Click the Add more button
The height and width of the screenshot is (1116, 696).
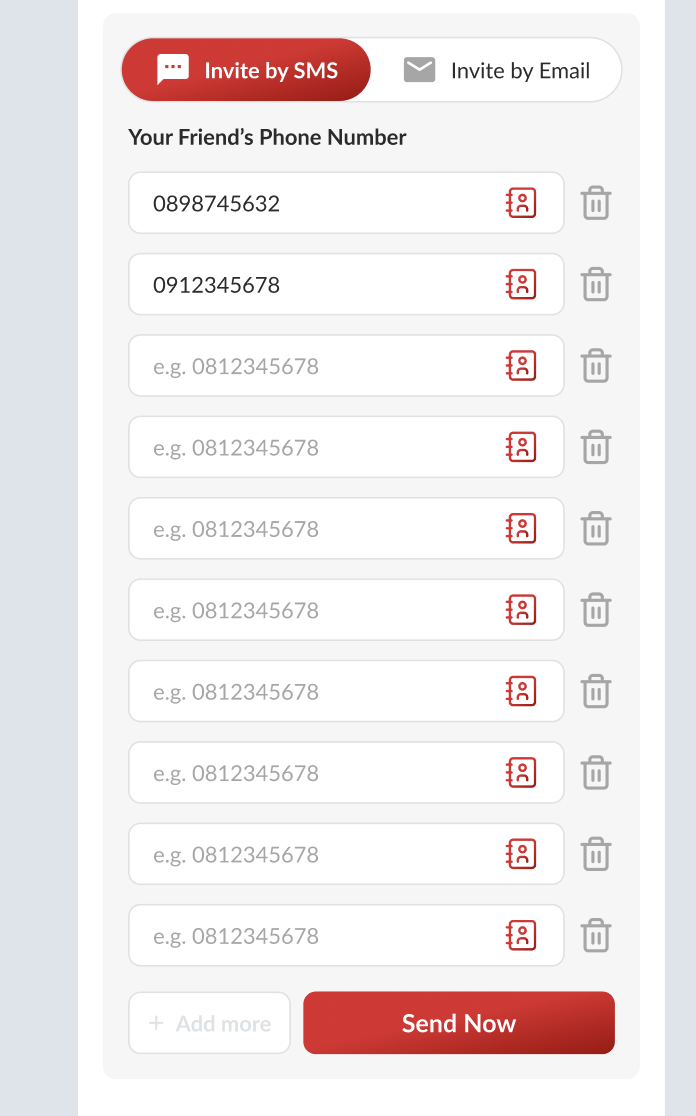tap(210, 1023)
